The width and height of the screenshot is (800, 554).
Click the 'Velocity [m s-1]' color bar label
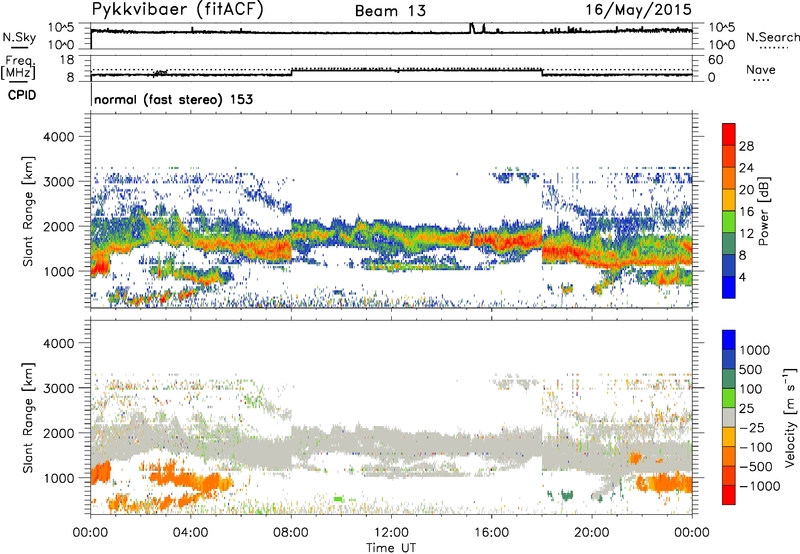tap(790, 417)
